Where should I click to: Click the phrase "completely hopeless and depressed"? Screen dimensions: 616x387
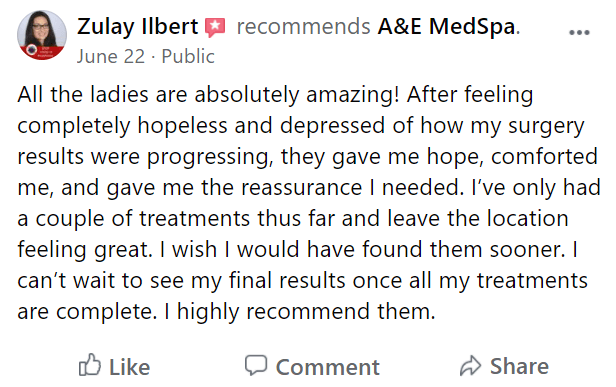[x=202, y=126]
